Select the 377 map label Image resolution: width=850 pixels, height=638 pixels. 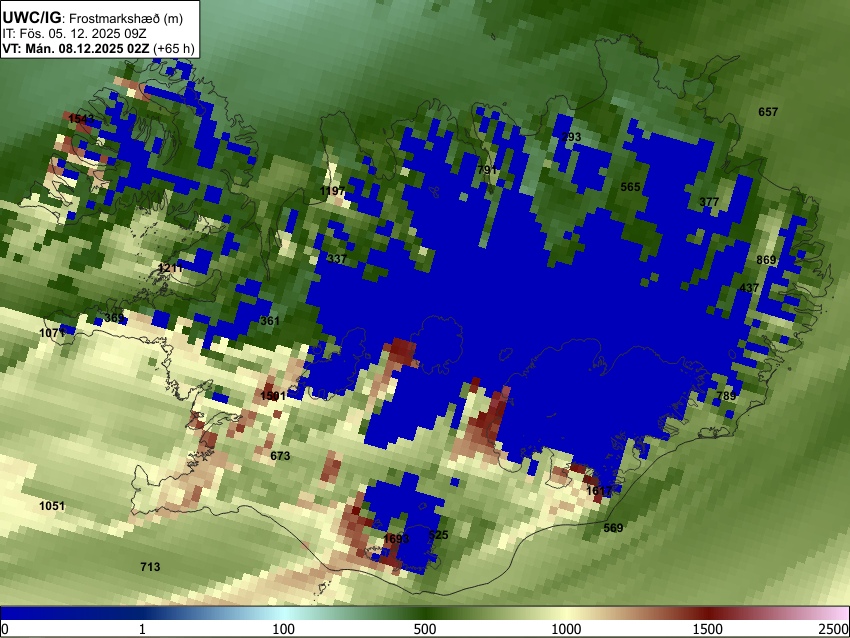(709, 202)
